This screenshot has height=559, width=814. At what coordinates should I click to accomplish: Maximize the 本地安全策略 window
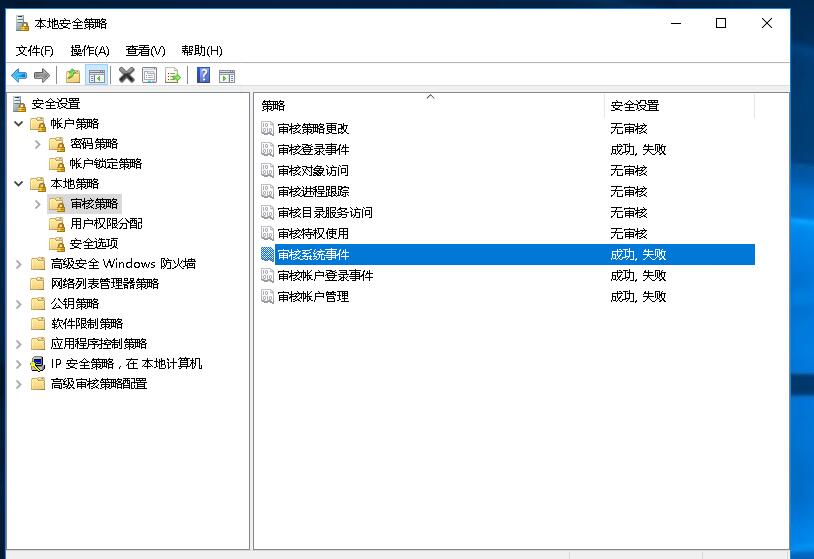click(721, 23)
